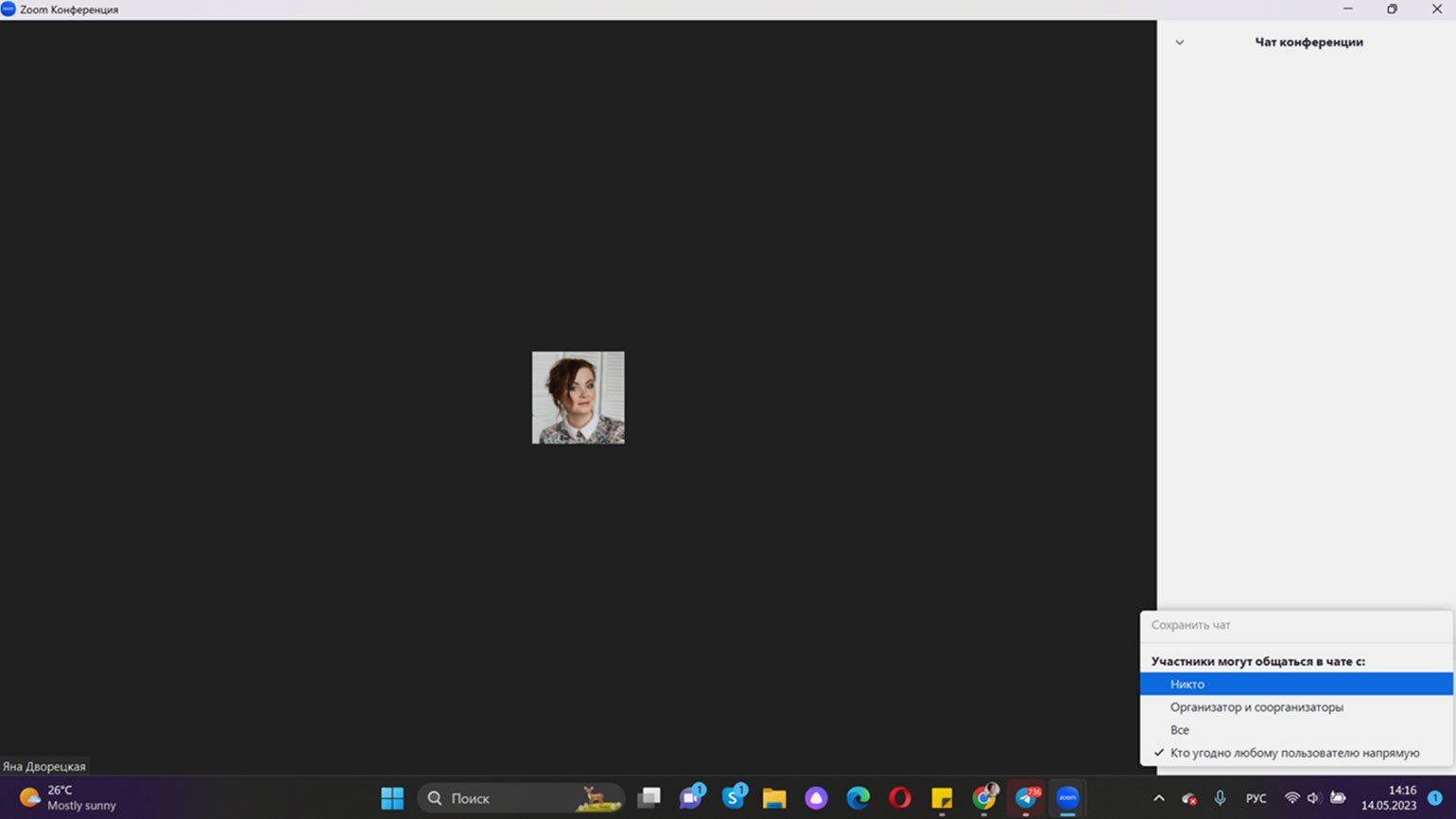Launch Microsoft Edge from taskbar
1456x819 pixels.
(x=858, y=798)
